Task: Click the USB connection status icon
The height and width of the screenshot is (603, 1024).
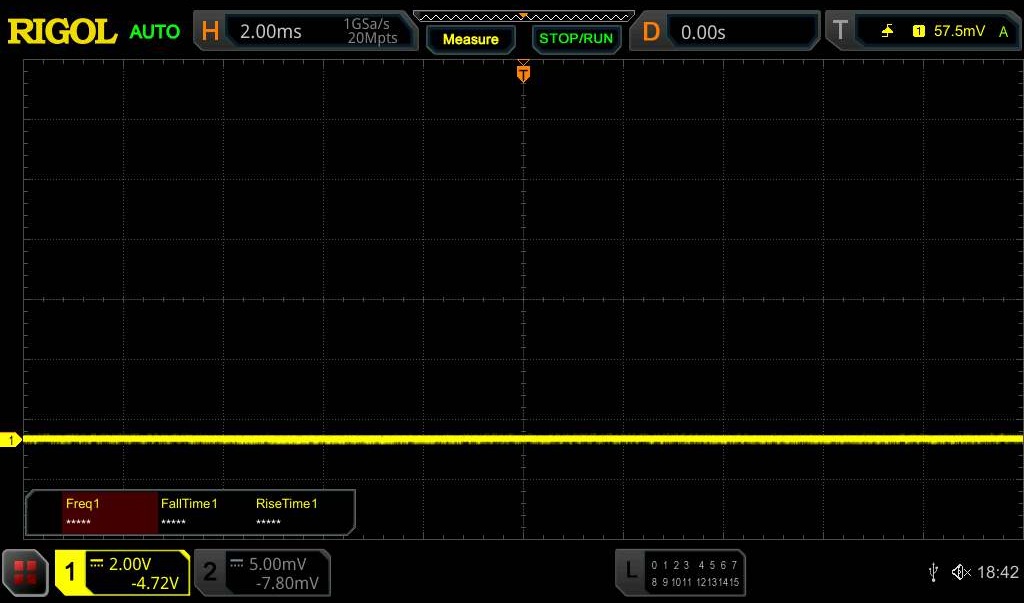Action: click(x=933, y=572)
